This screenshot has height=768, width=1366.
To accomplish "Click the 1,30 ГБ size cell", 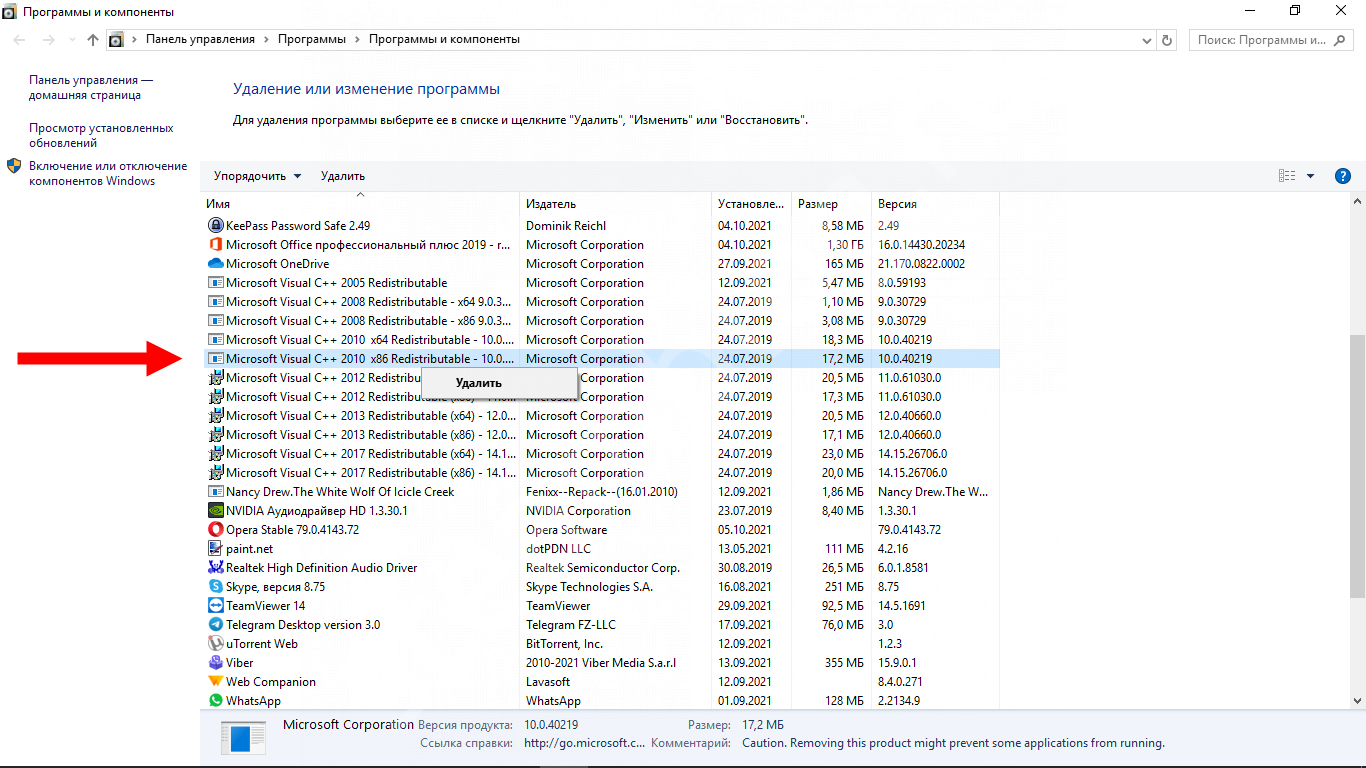I will pos(845,245).
